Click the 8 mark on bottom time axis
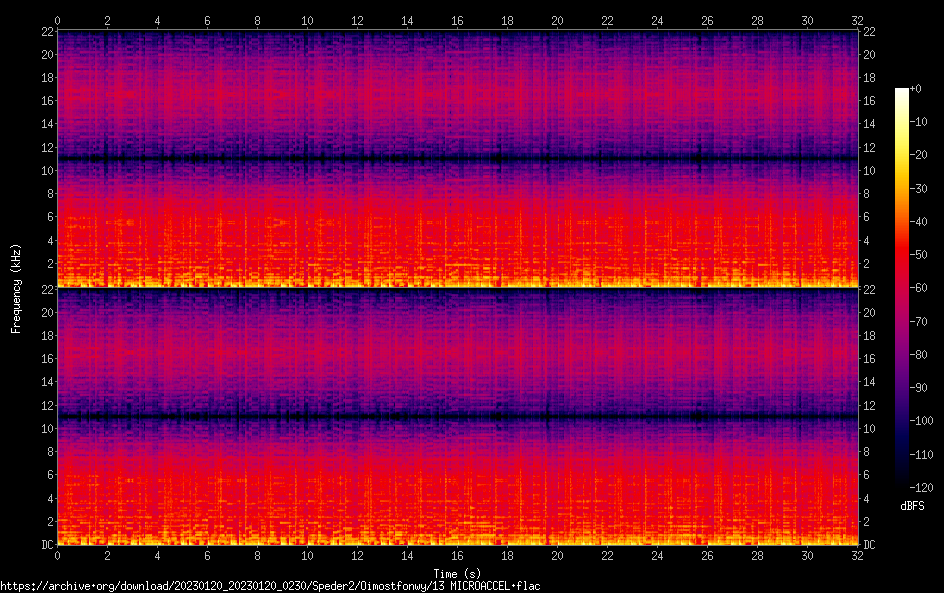 (257, 555)
